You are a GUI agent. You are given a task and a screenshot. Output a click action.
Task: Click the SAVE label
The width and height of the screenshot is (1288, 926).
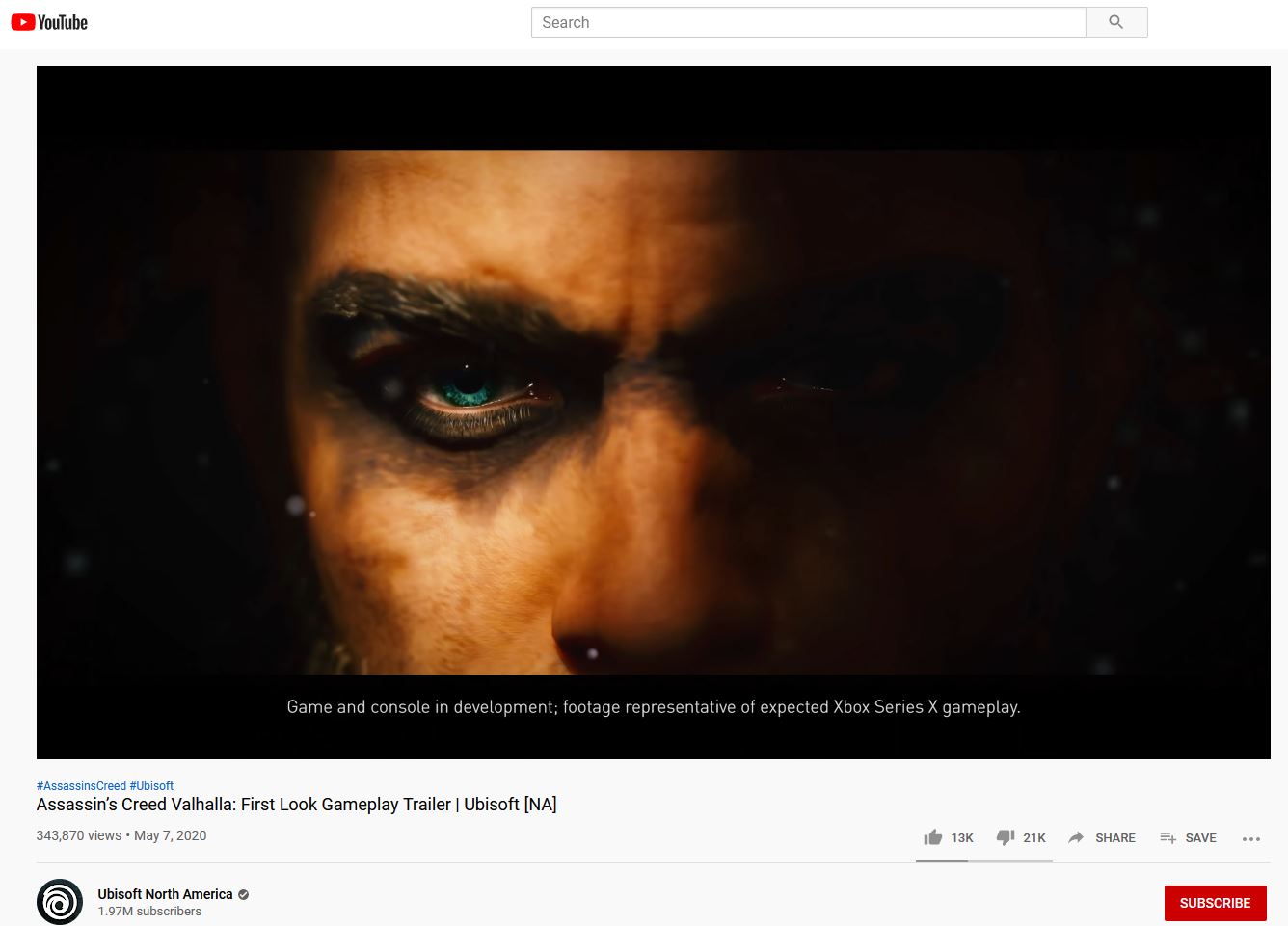[1200, 838]
